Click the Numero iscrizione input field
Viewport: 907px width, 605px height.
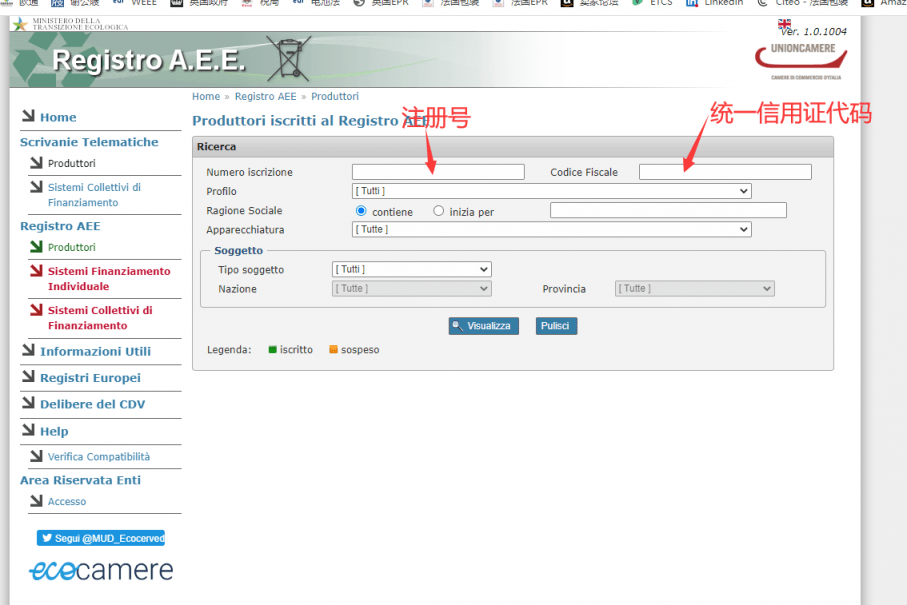438,172
